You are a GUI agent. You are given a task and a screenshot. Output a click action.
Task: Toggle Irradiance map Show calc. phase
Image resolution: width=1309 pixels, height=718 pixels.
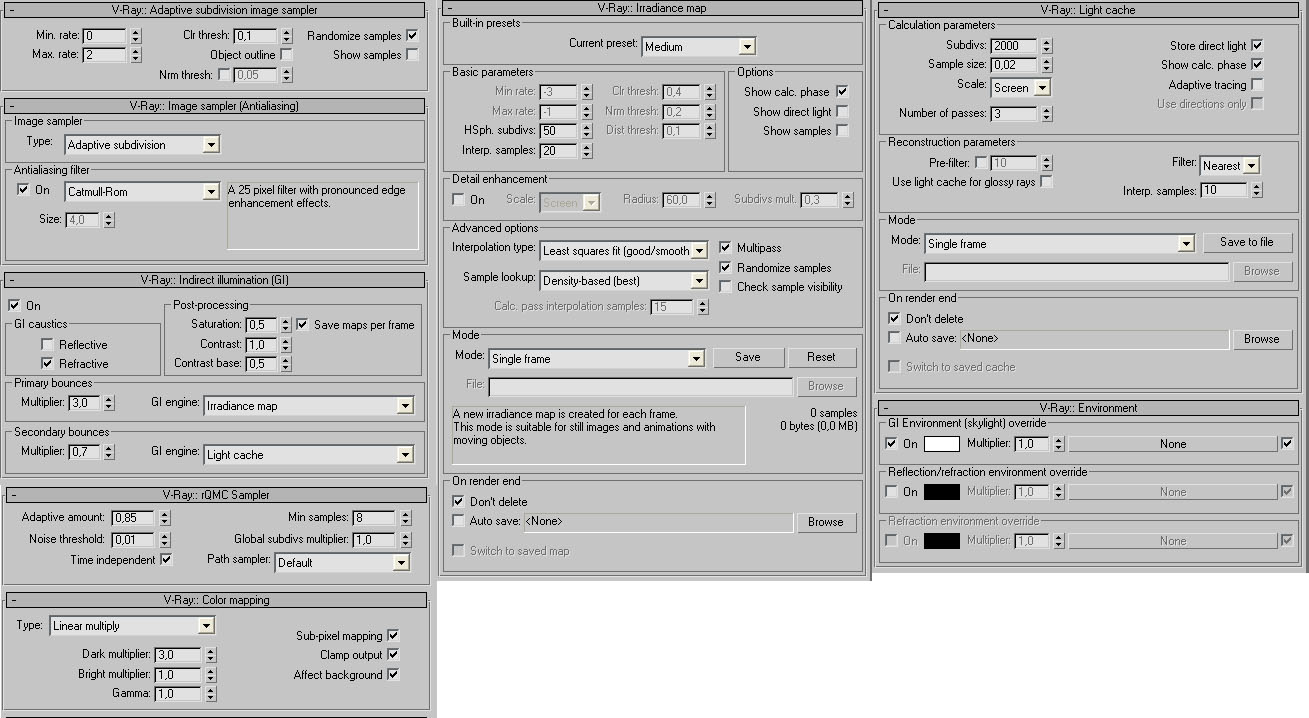click(842, 92)
